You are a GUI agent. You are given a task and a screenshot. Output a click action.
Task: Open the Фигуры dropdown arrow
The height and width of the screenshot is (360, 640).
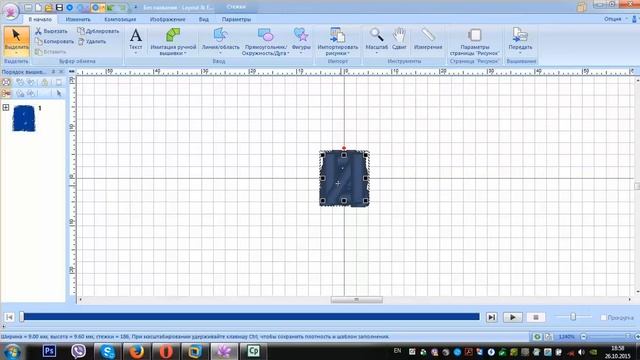(301, 53)
